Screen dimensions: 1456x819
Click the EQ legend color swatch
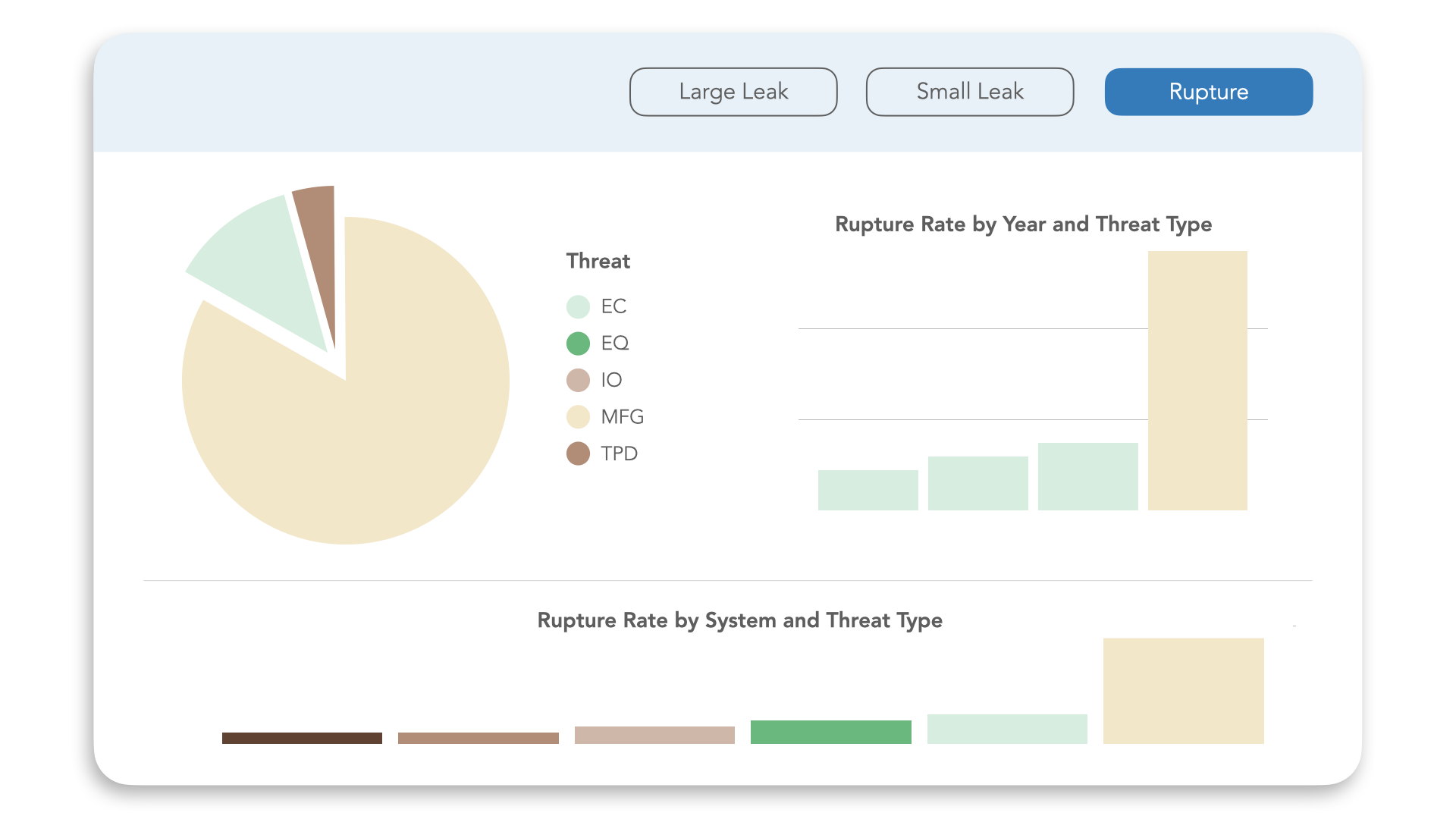tap(578, 343)
